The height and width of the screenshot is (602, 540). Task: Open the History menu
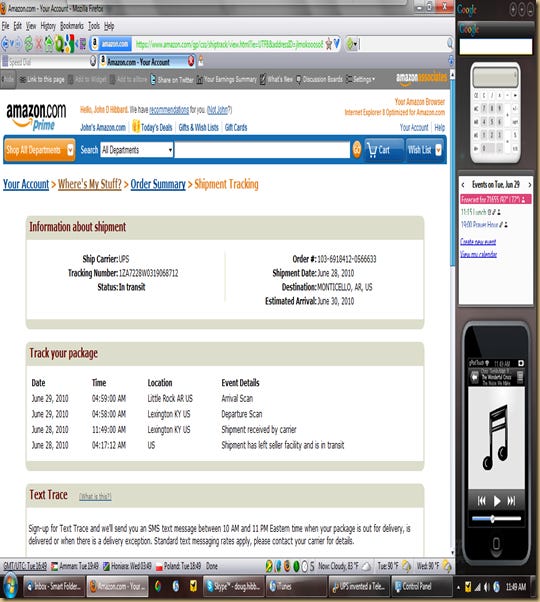pos(48,26)
